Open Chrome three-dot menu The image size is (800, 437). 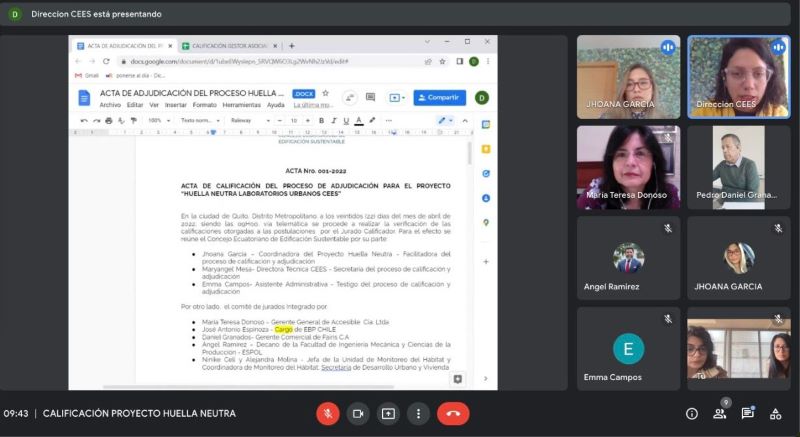pos(488,61)
